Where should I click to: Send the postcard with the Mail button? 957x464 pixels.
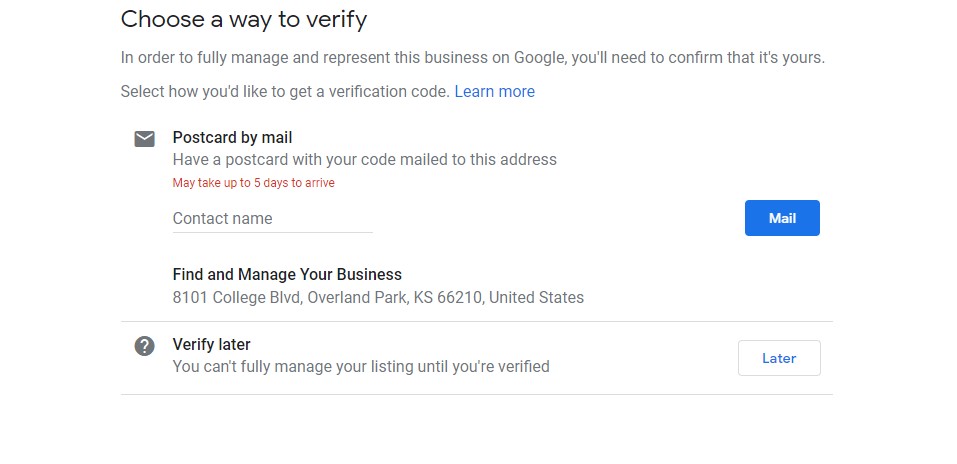782,218
